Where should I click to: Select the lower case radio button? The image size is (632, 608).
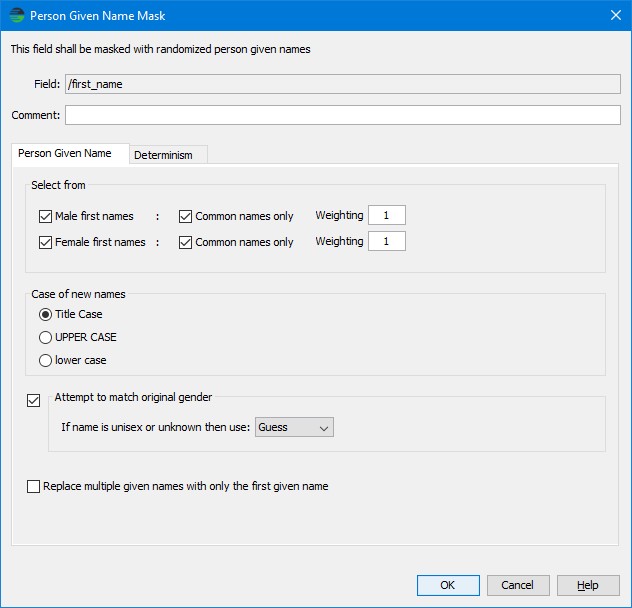[x=46, y=360]
